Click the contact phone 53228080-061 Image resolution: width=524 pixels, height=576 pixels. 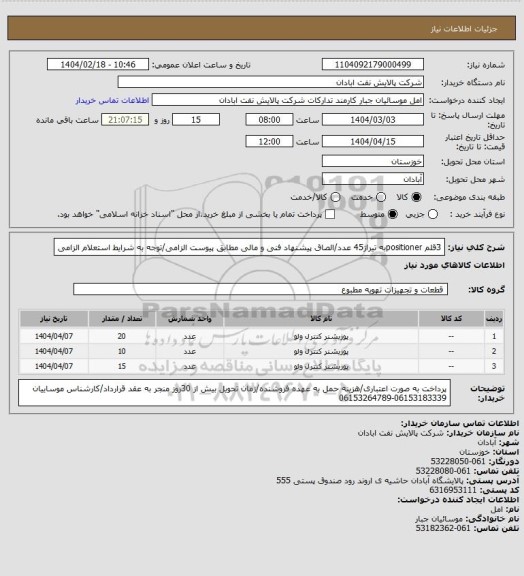click(x=443, y=471)
